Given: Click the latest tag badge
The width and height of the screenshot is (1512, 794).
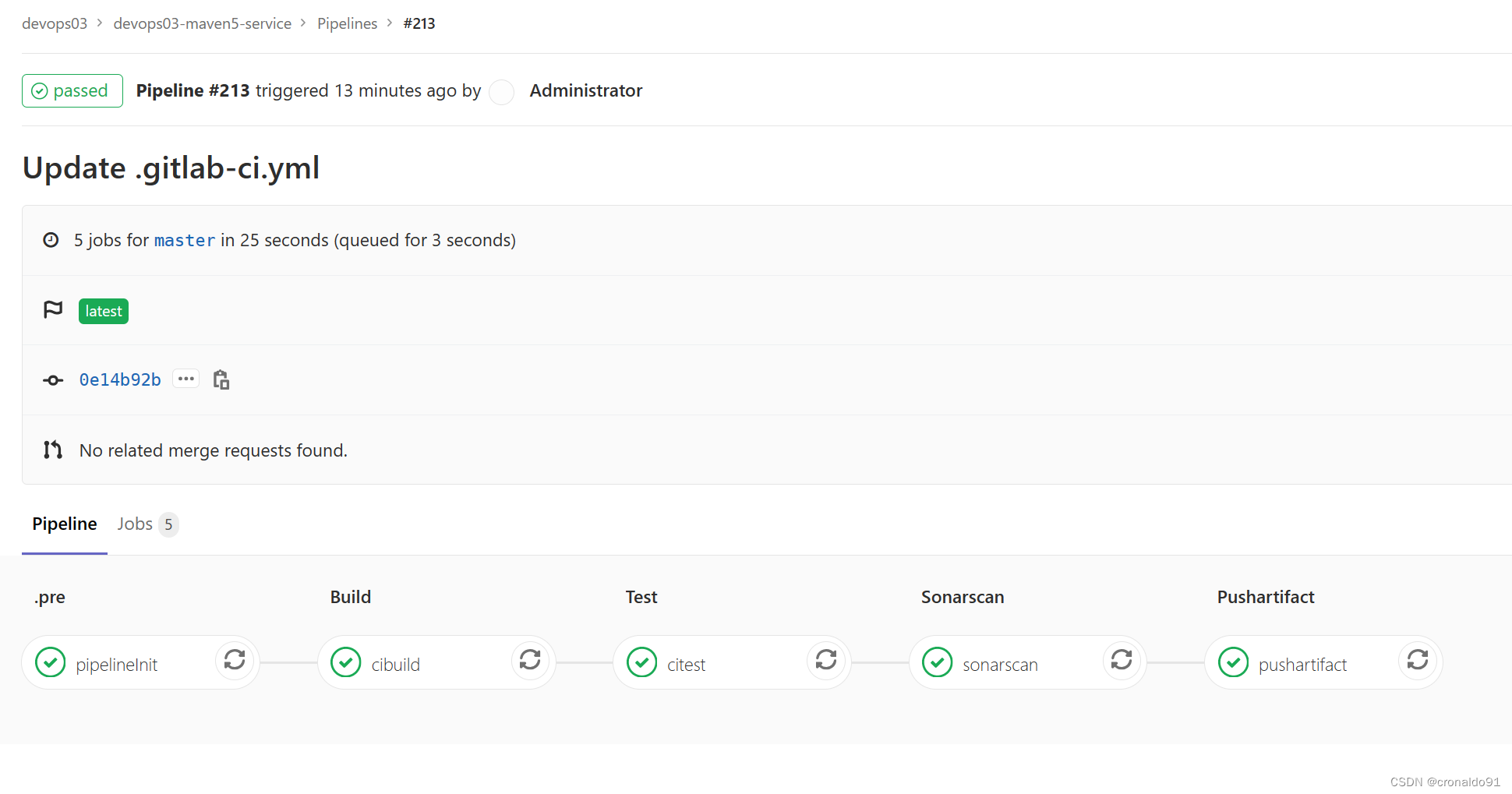Looking at the screenshot, I should (103, 310).
